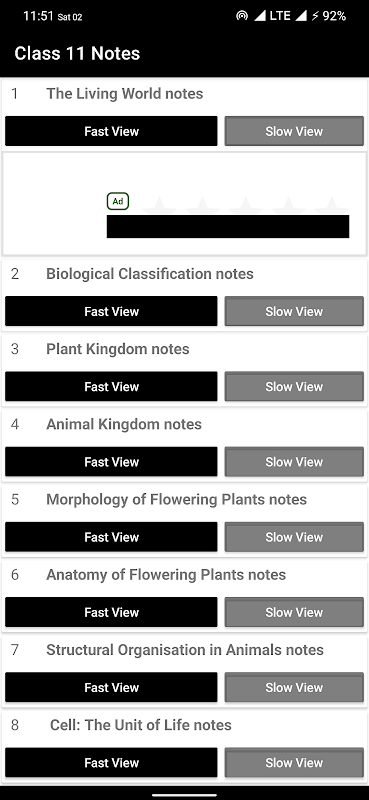This screenshot has width=369, height=800.
Task: Open Fast View for The Living World notes
Action: (111, 131)
